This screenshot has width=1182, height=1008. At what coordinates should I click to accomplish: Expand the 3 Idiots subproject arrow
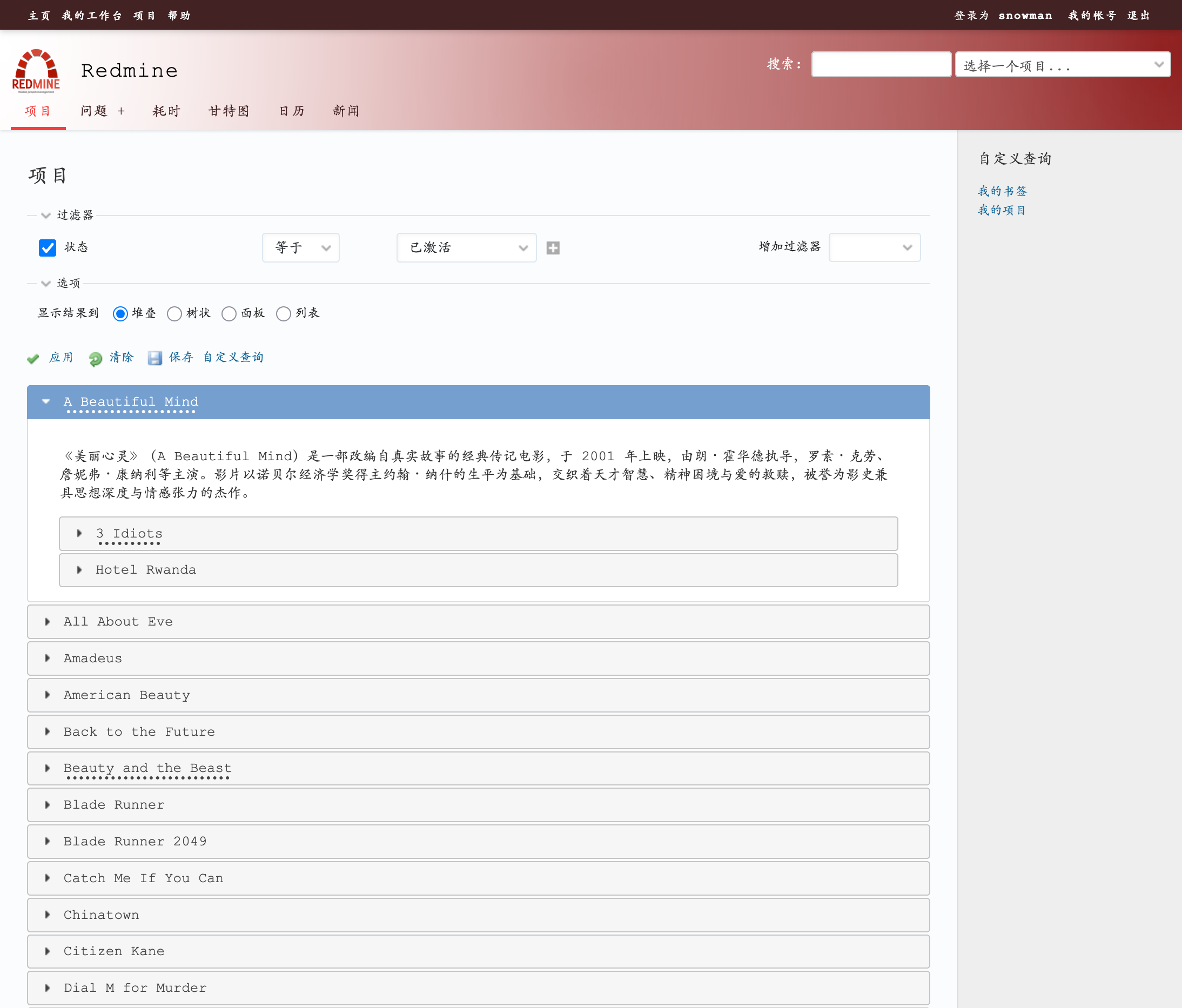[79, 533]
